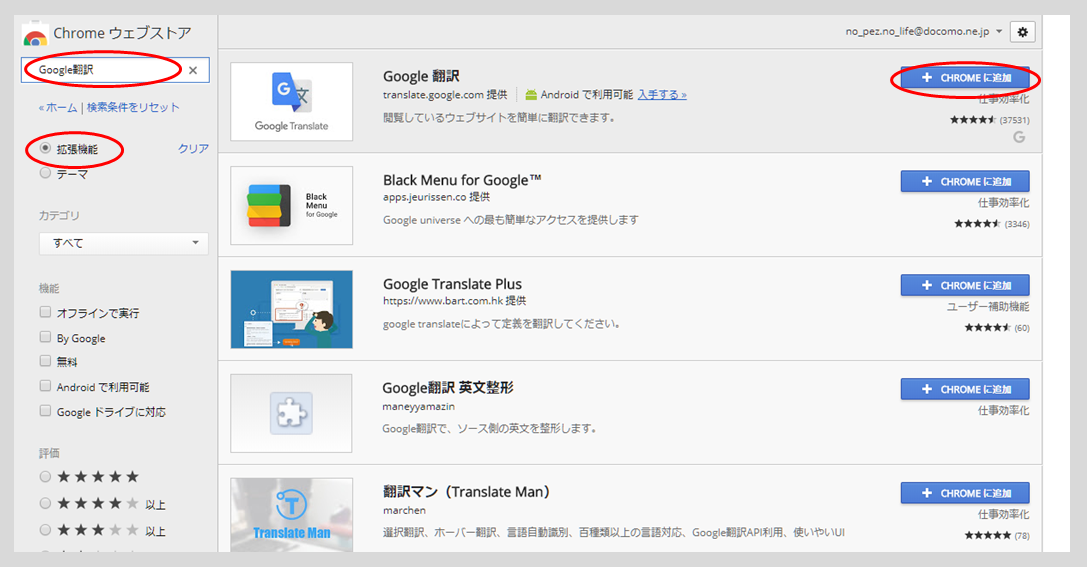Image resolution: width=1087 pixels, height=567 pixels.
Task: Open the Google Translate Plus title
Action: (453, 284)
